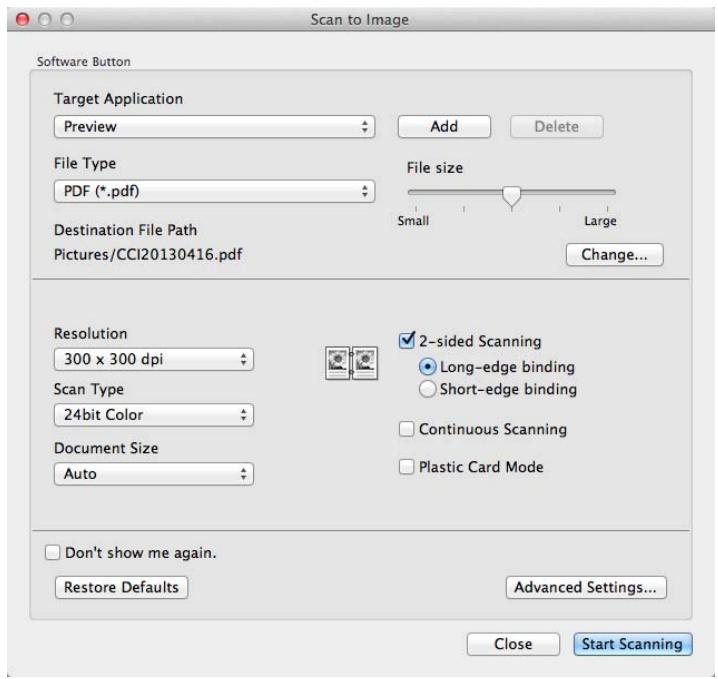Viewport: 718px width, 679px height.
Task: Click the Software Button group label
Action: [83, 61]
